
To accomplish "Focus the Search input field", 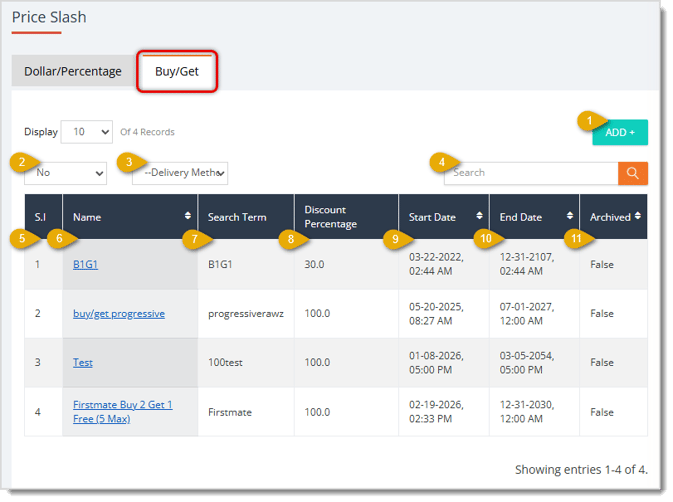I will tap(531, 173).
